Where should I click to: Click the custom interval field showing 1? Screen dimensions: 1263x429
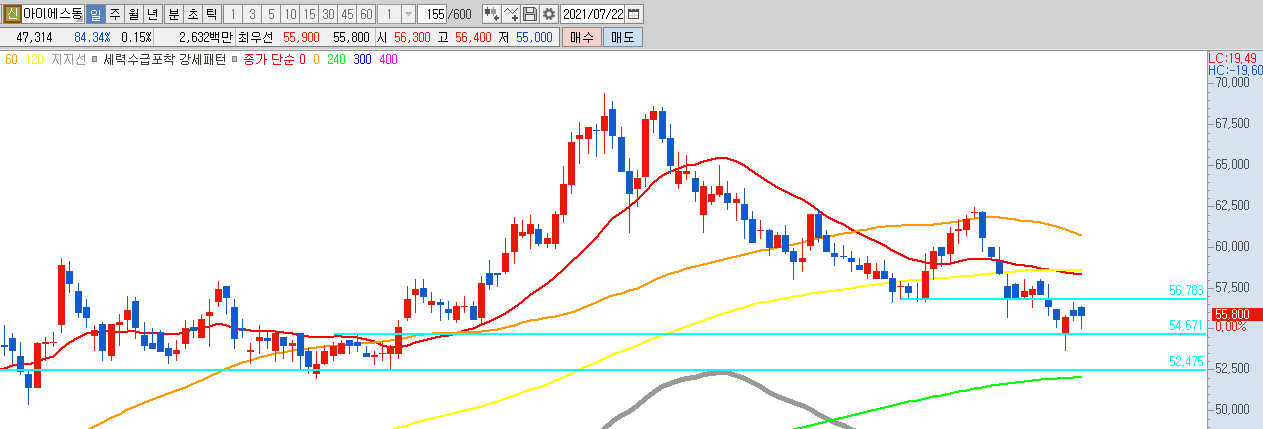[x=389, y=14]
